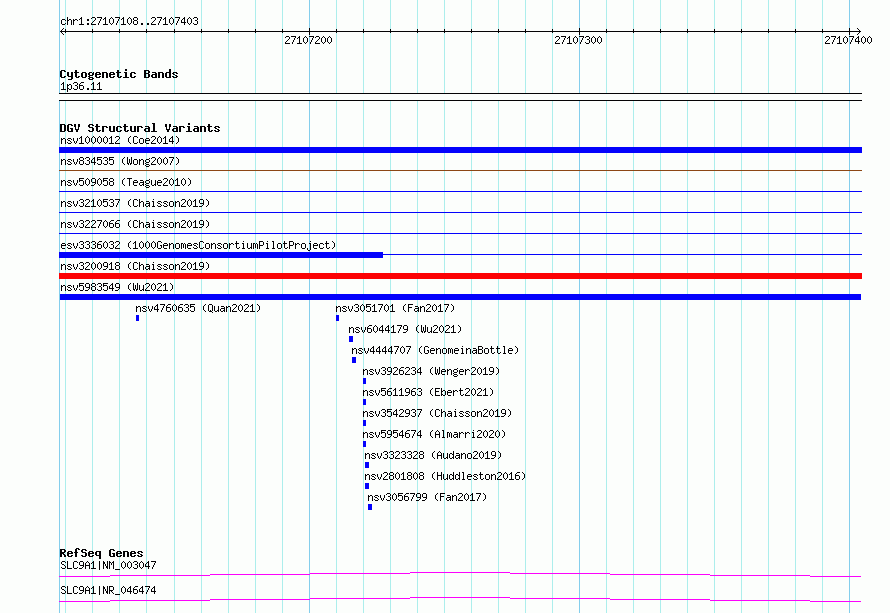Select variant nsv5611963 (Ebert2021) label
Image resolution: width=890 pixels, height=613 pixels.
(x=428, y=392)
